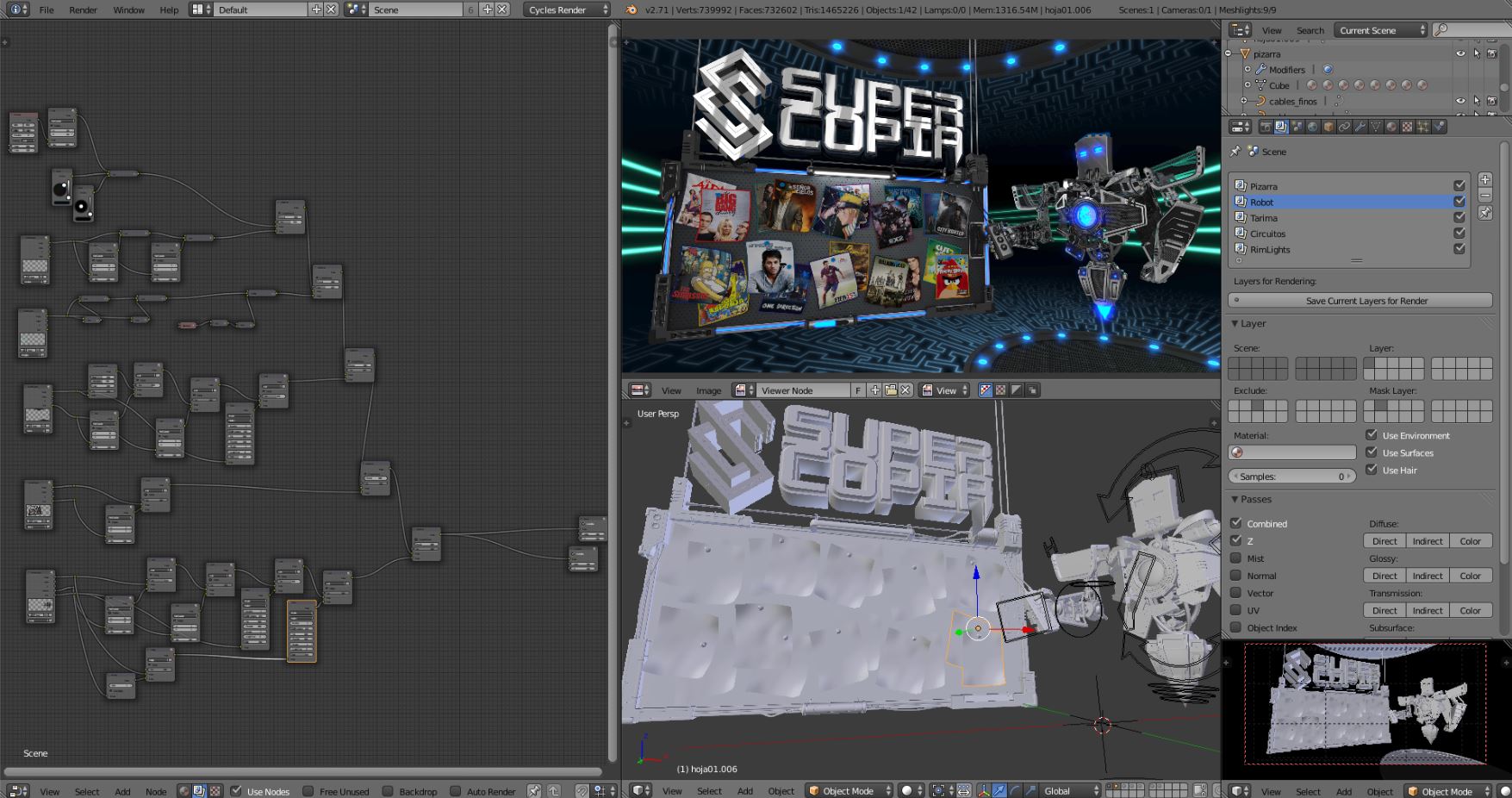Open the Current Scene outliner filter dropdown
Image resolution: width=1512 pixels, height=798 pixels.
pyautogui.click(x=1381, y=30)
